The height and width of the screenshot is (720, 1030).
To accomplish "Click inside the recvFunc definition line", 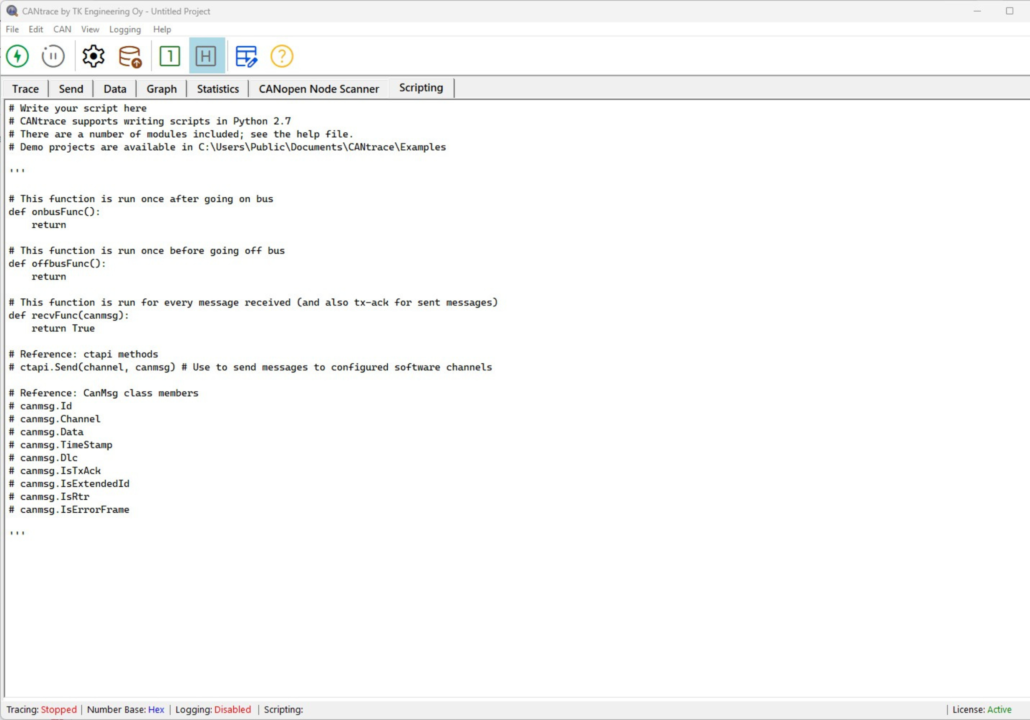I will (69, 315).
